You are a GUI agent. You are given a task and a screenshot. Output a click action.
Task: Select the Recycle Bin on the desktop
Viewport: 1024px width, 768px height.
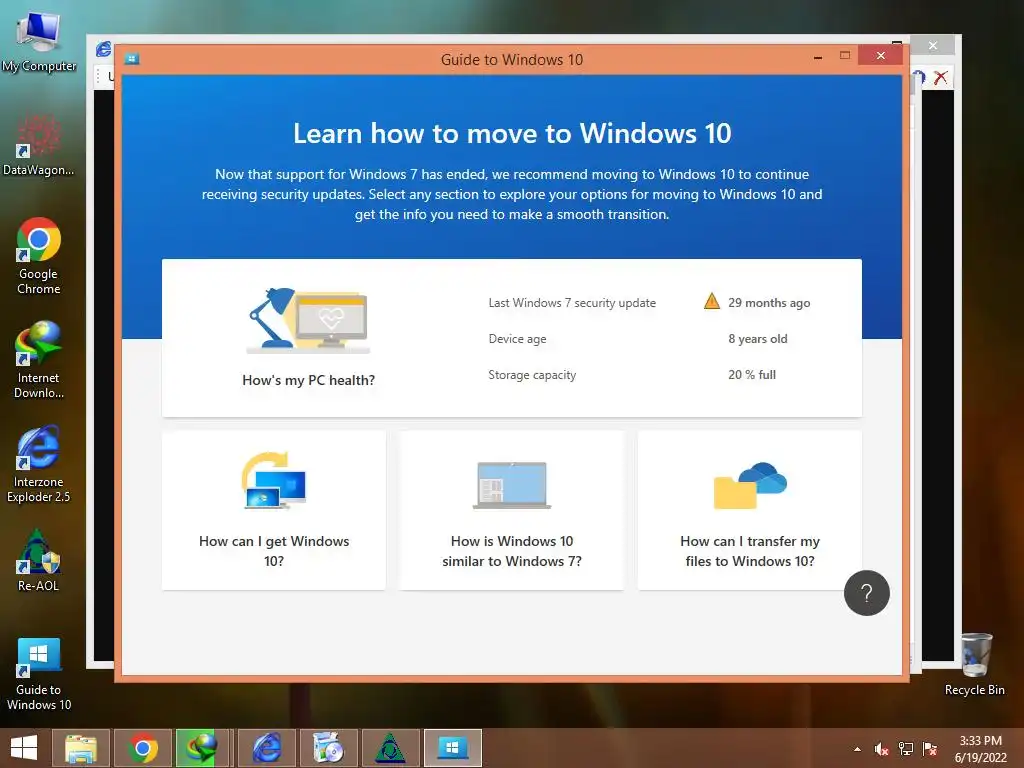pos(974,664)
